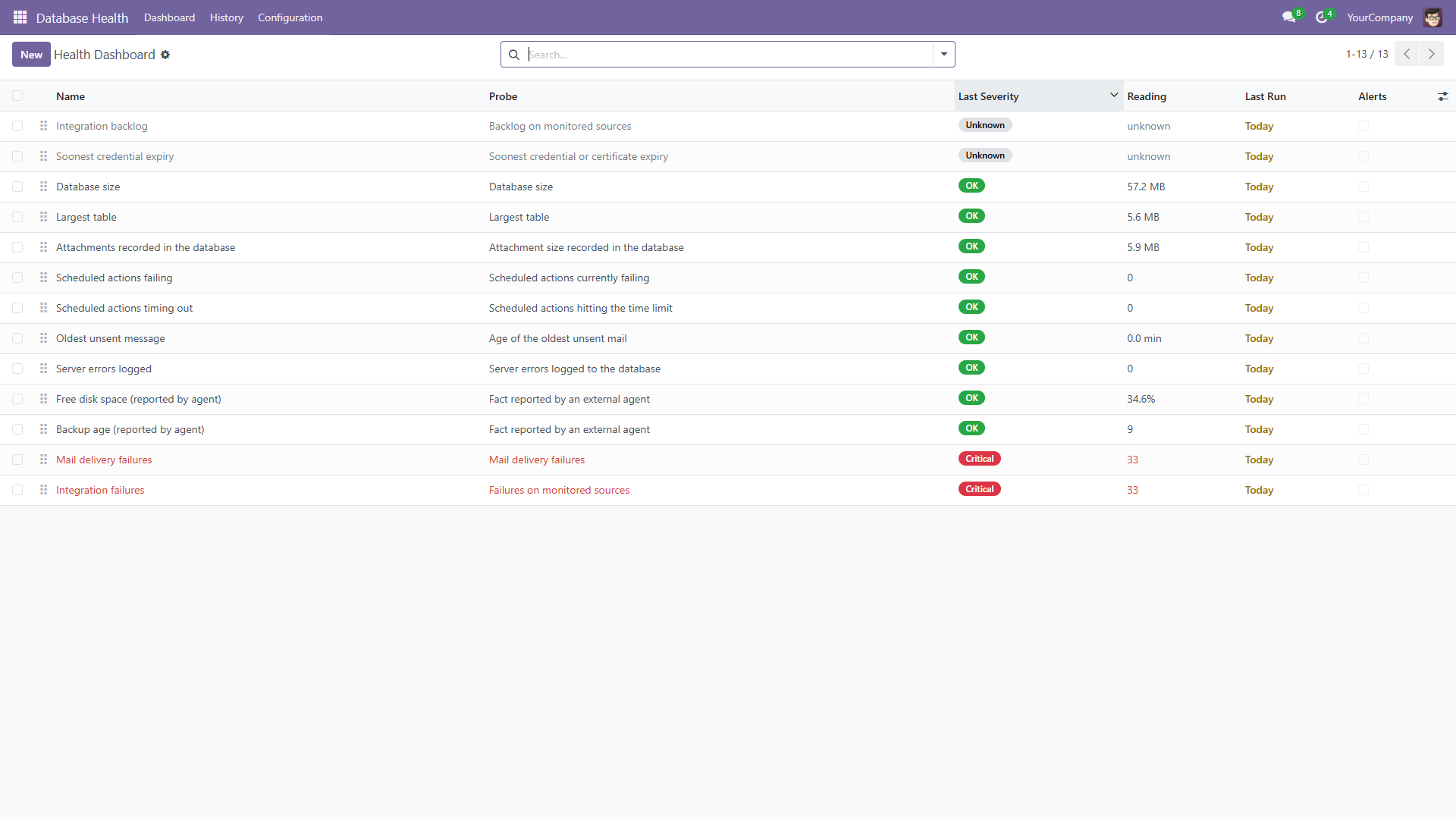Open the conversations messages icon
This screenshot has width=1456, height=819.
coord(1289,17)
